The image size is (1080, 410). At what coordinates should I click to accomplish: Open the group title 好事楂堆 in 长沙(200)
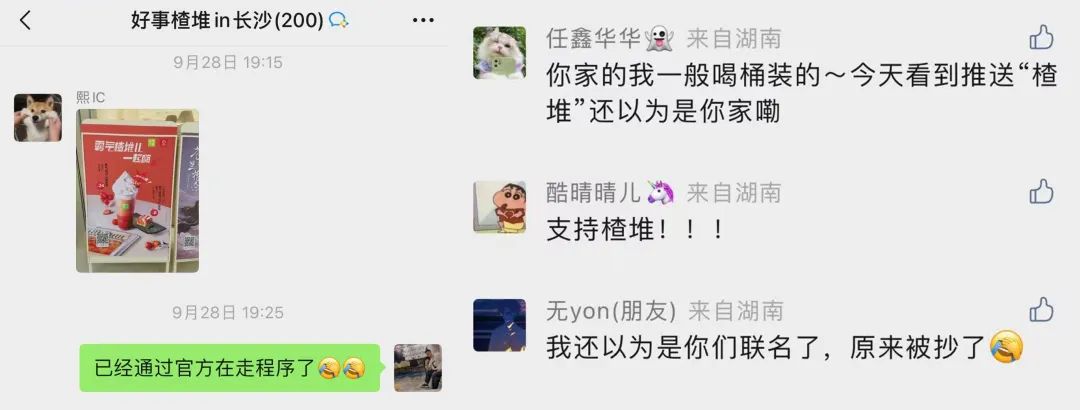(x=227, y=21)
